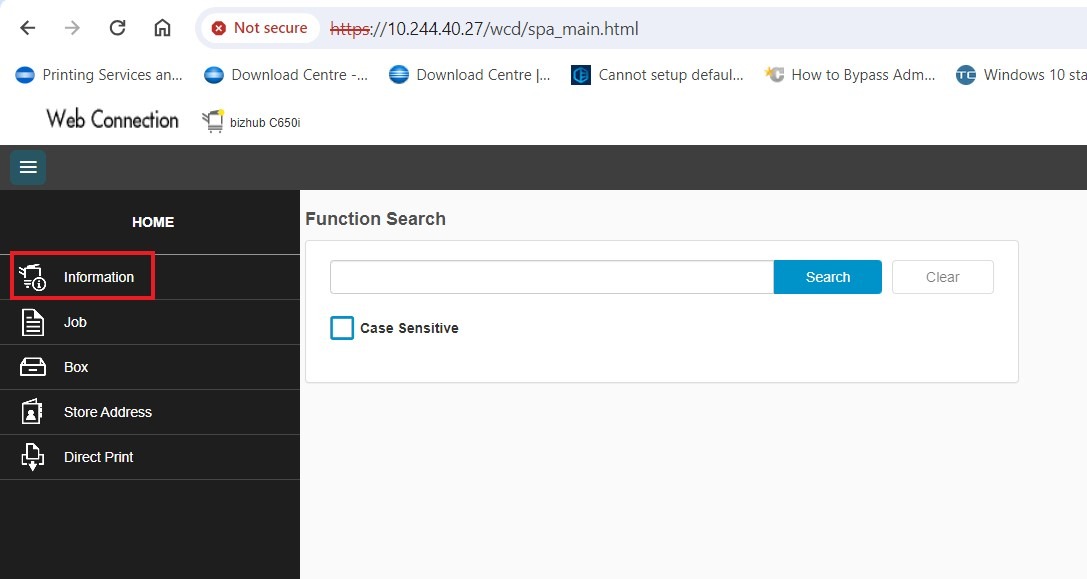Enable the Case Sensitive checkbox
Viewport: 1087px width, 579px height.
(342, 328)
